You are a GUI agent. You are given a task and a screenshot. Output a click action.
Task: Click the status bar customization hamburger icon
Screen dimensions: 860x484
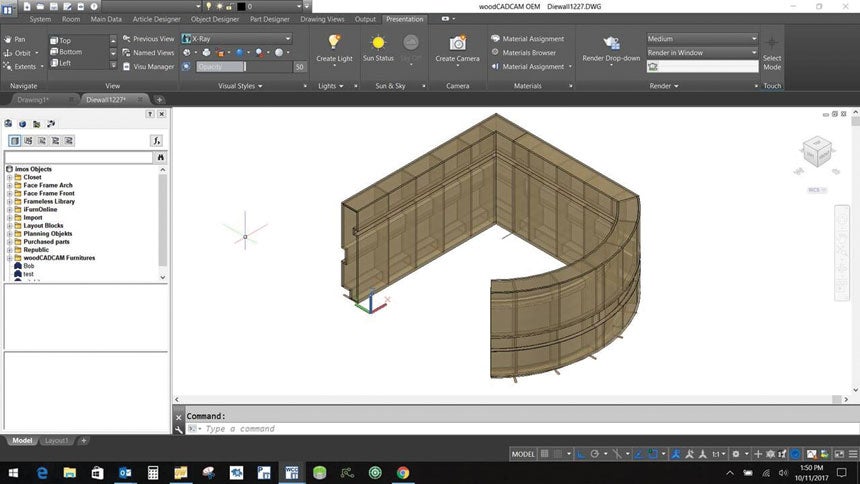(x=853, y=454)
